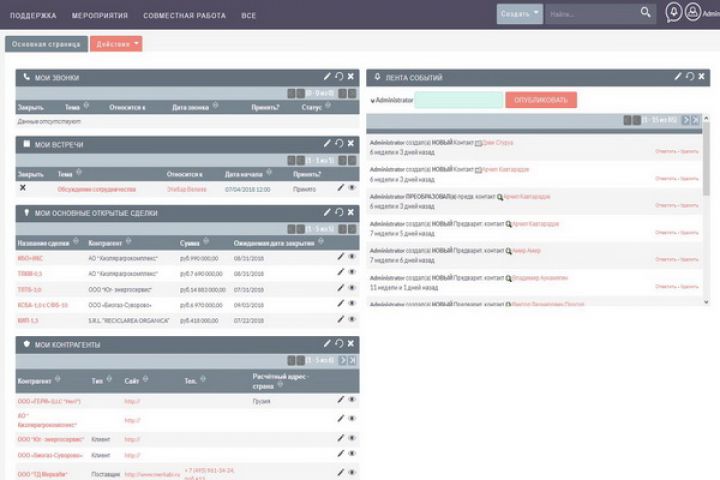Open the Действия dropdown
720x480 pixels.
point(116,44)
